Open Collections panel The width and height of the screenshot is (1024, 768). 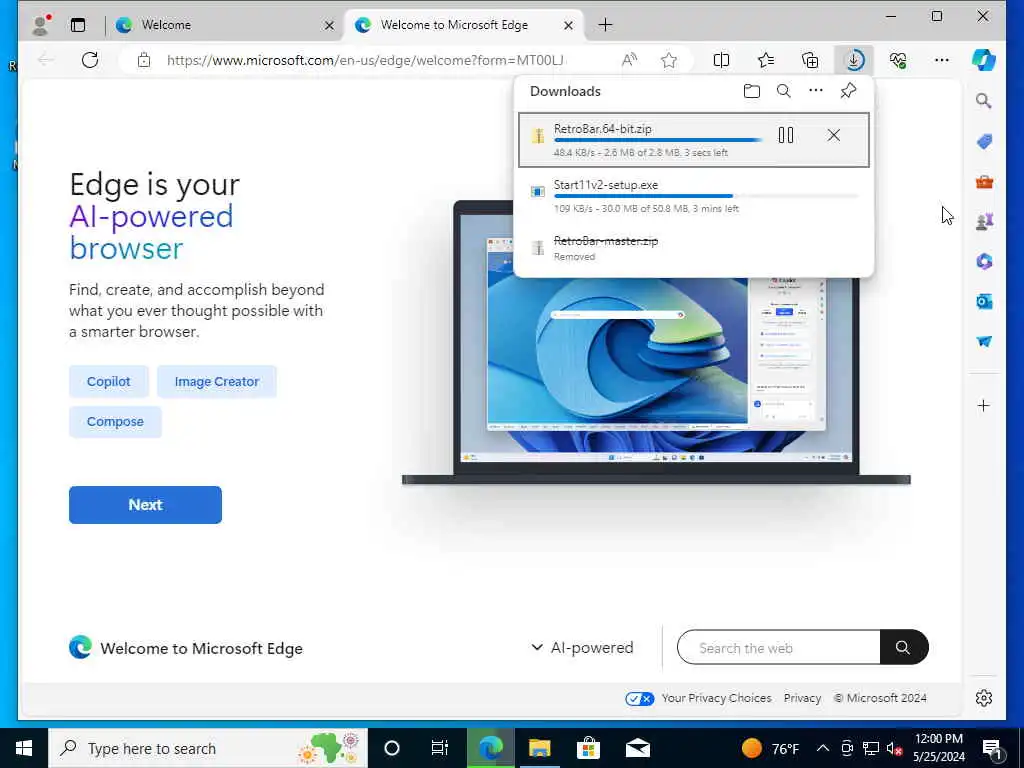click(810, 61)
